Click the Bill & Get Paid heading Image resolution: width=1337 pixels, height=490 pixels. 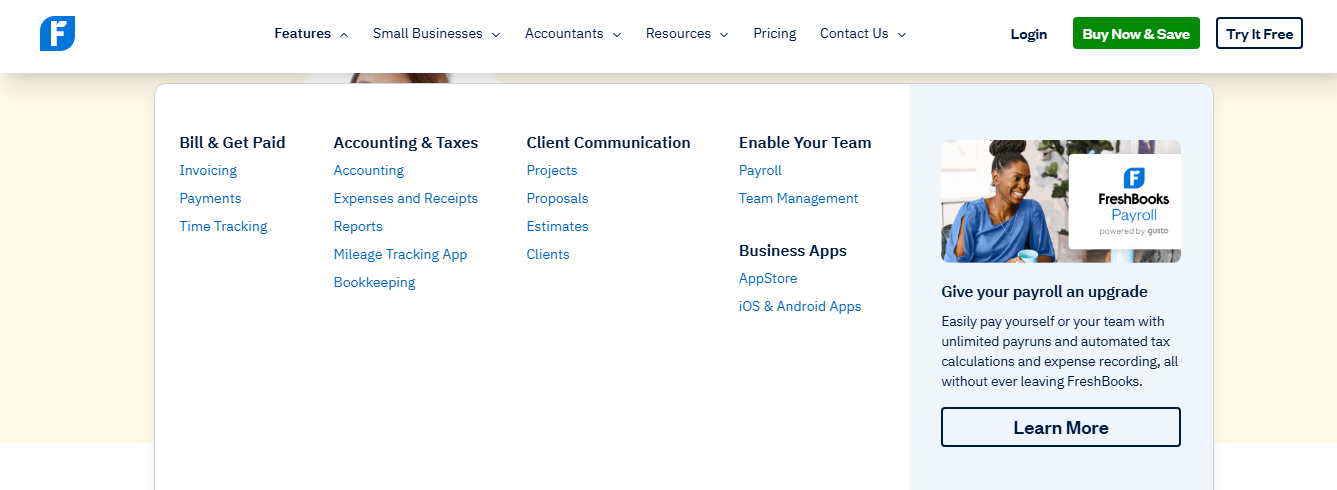click(x=232, y=142)
